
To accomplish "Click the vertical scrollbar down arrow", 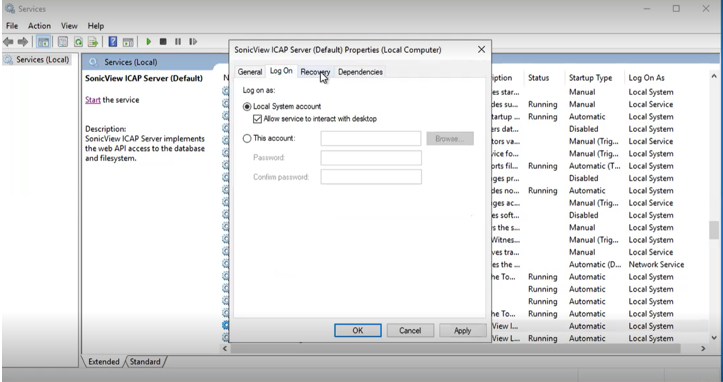I will (x=714, y=338).
